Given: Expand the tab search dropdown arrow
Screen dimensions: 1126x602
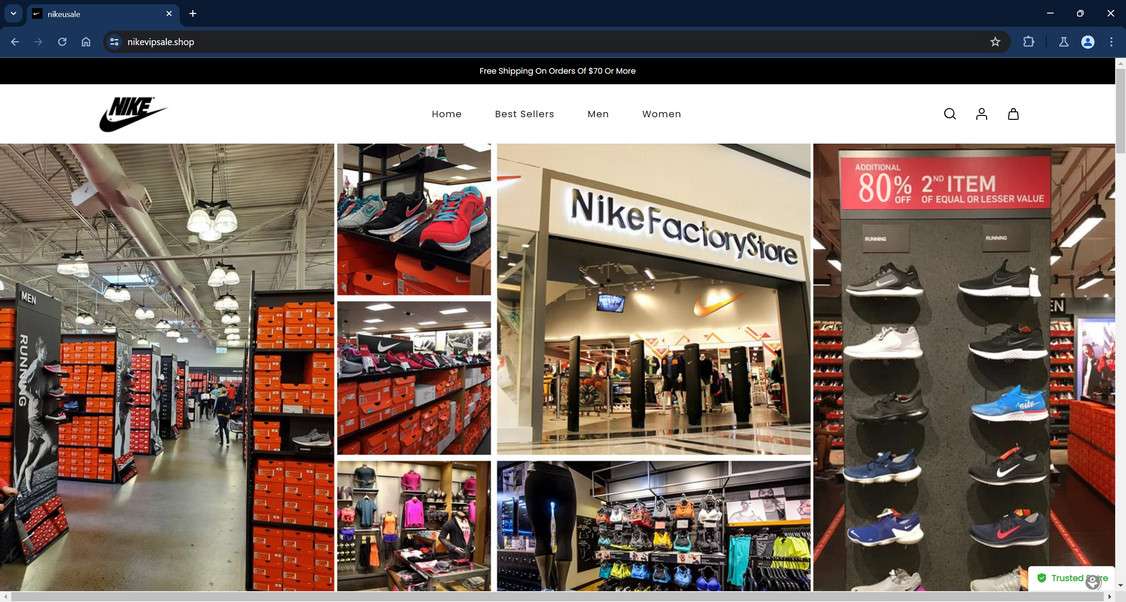Looking at the screenshot, I should coord(13,13).
